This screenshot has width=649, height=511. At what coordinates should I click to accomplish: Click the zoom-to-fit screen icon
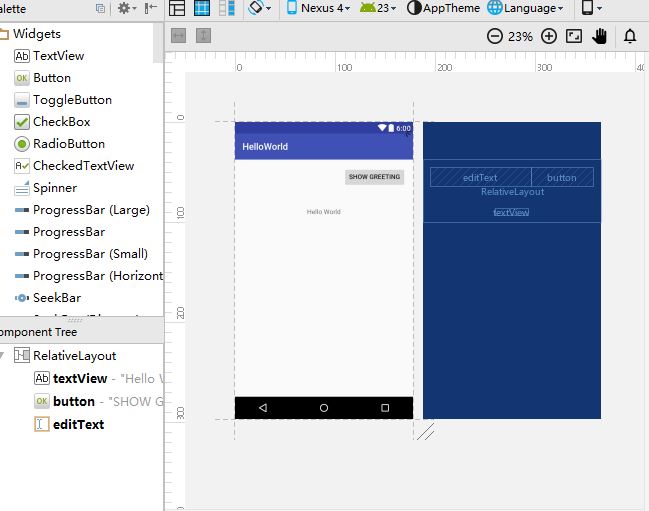click(x=574, y=36)
